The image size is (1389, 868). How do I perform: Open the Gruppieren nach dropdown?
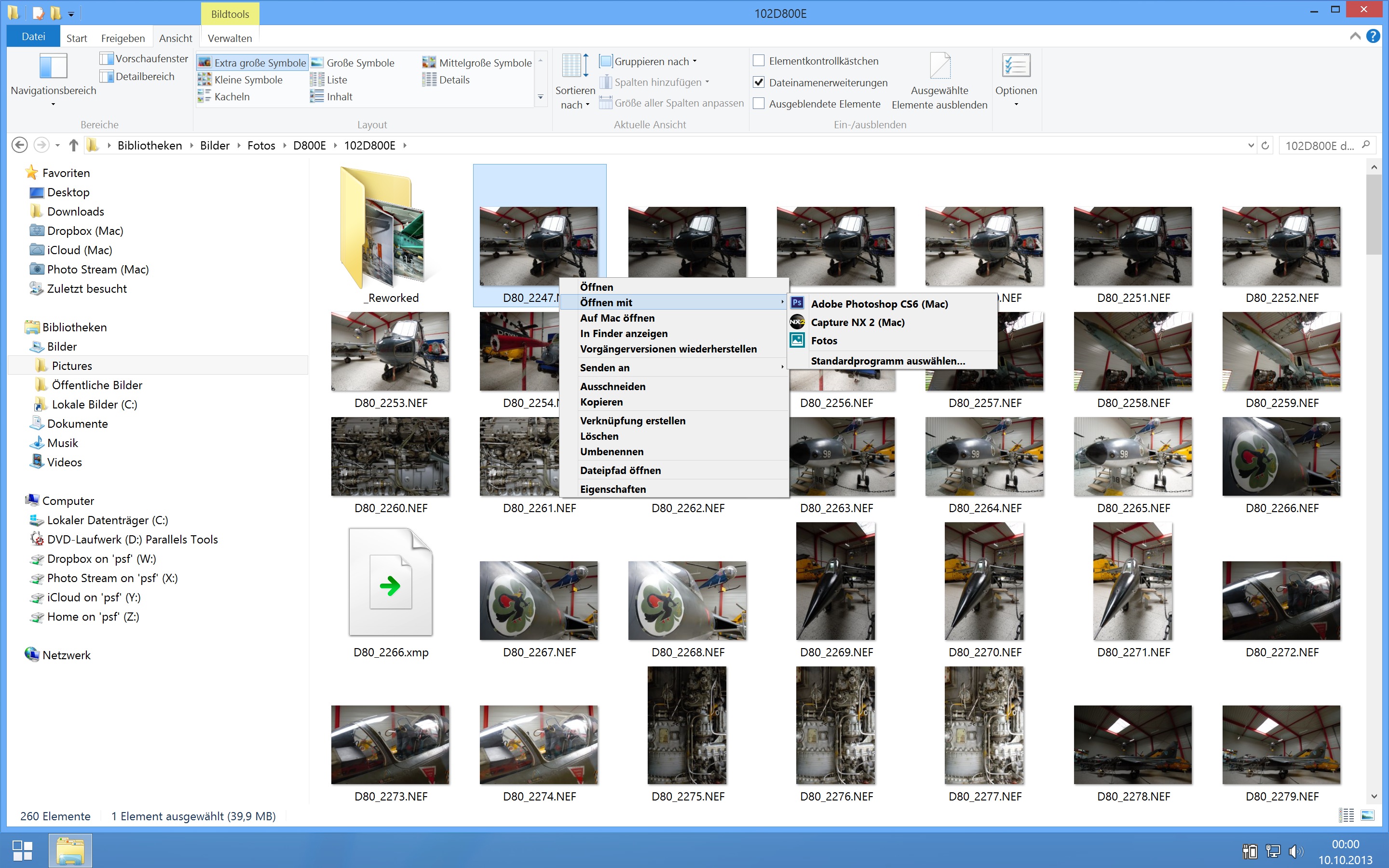652,61
